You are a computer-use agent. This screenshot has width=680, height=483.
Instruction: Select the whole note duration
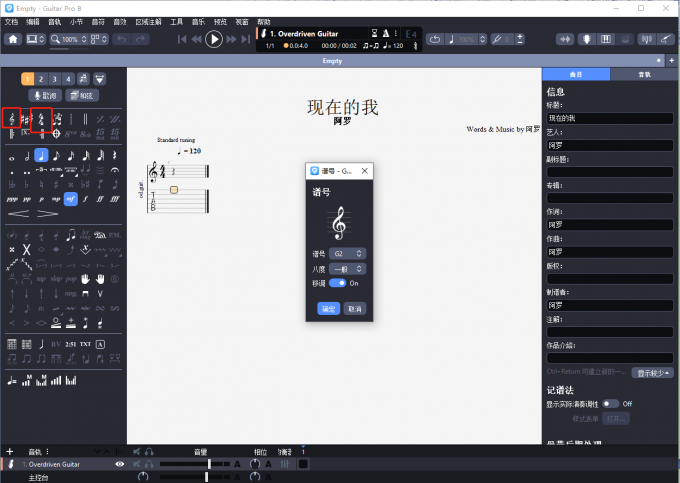(x=12, y=157)
